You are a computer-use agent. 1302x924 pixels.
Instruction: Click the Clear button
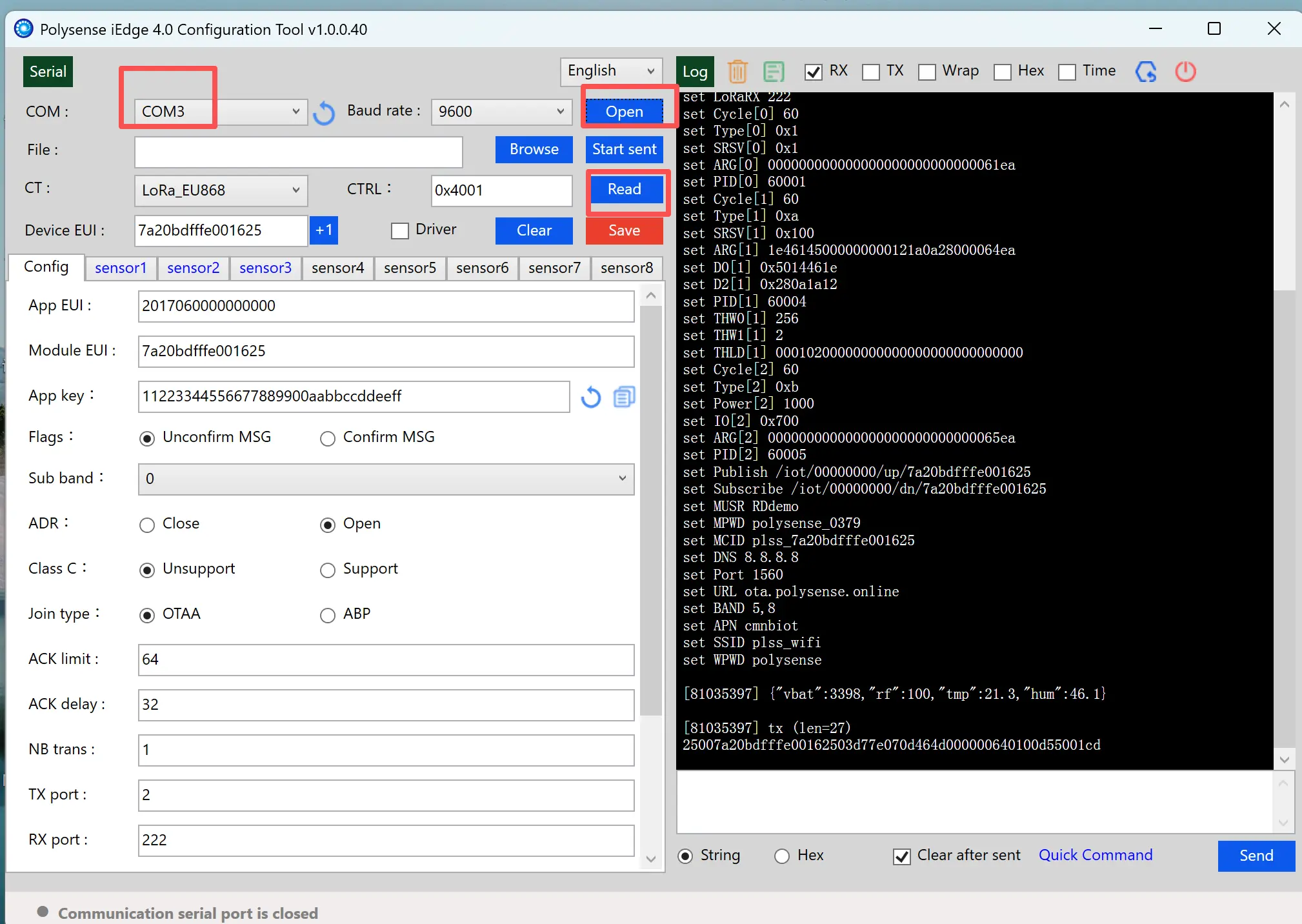point(534,231)
